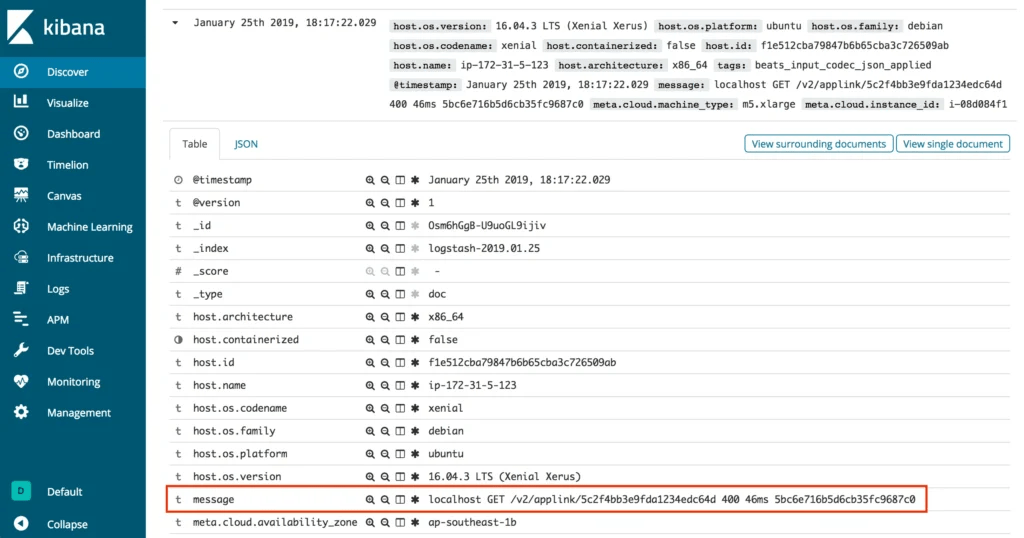This screenshot has height=538, width=1024.
Task: Toggle host.os.family column in table
Action: [x=400, y=431]
